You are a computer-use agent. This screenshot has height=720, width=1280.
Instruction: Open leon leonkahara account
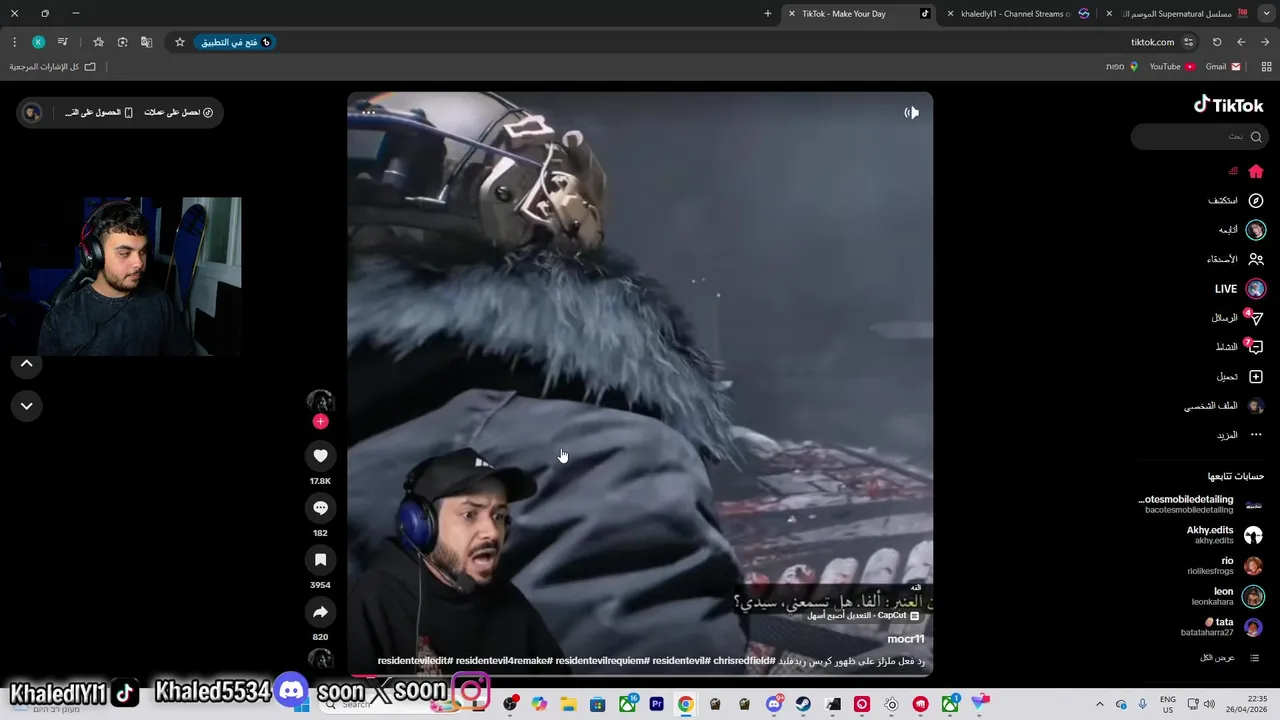pyautogui.click(x=1229, y=597)
